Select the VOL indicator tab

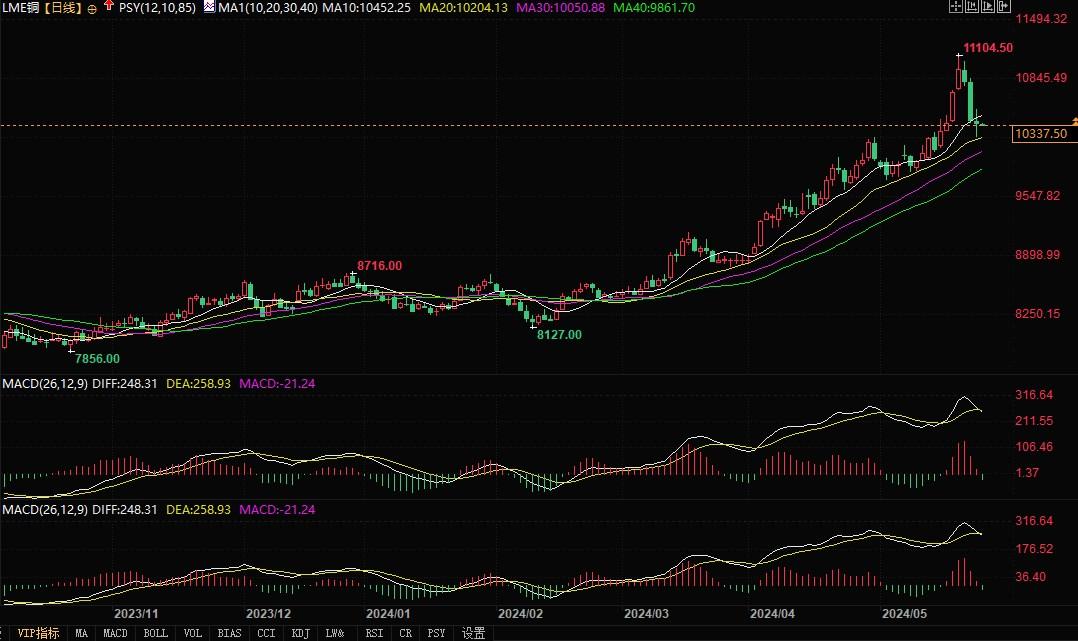pyautogui.click(x=193, y=633)
